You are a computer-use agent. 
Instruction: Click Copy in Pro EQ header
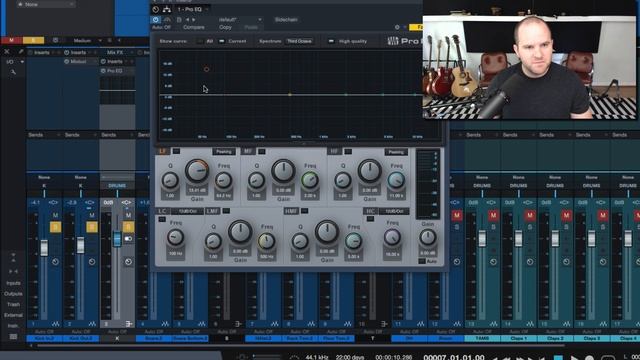tap(225, 27)
